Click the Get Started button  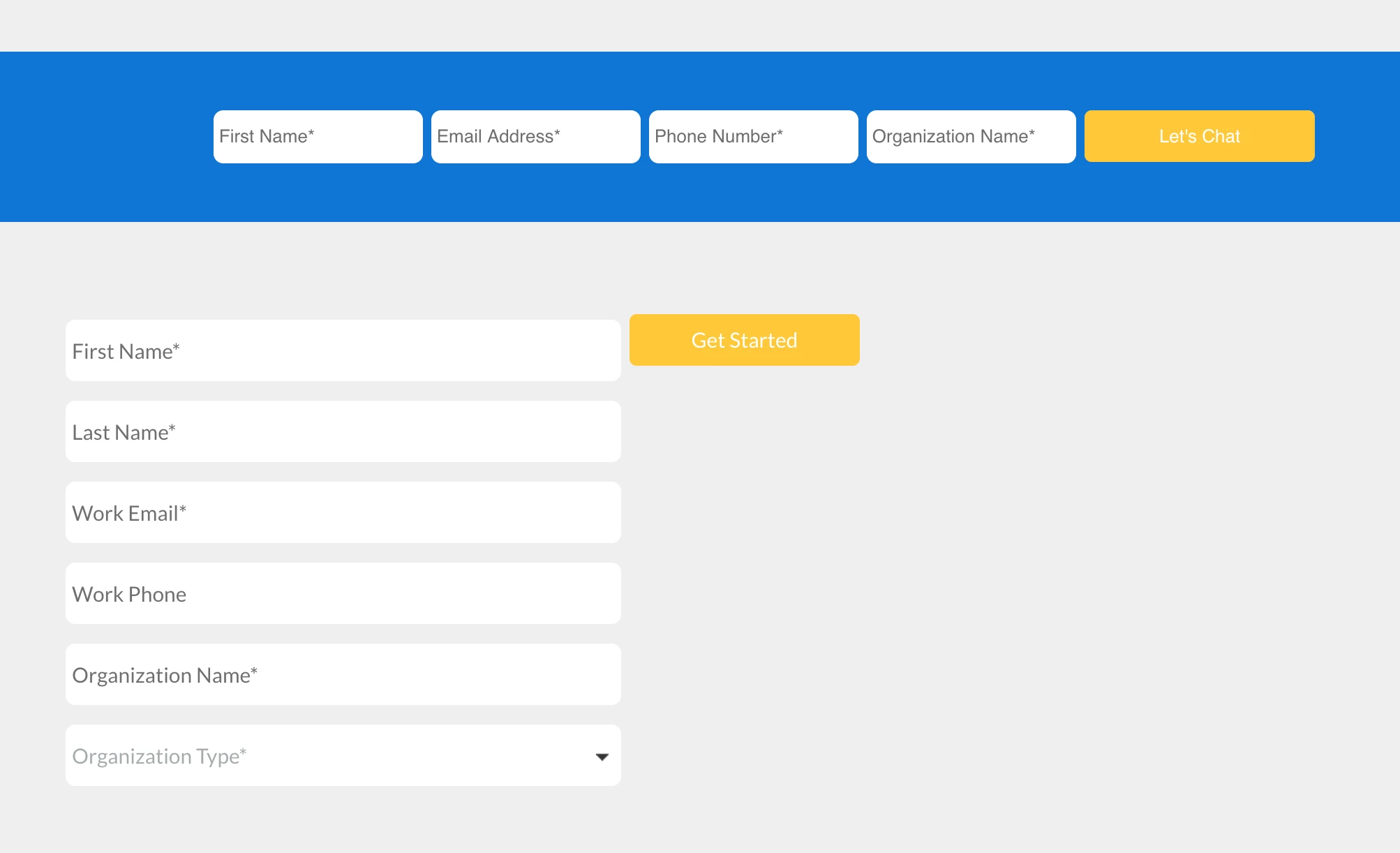pos(744,340)
